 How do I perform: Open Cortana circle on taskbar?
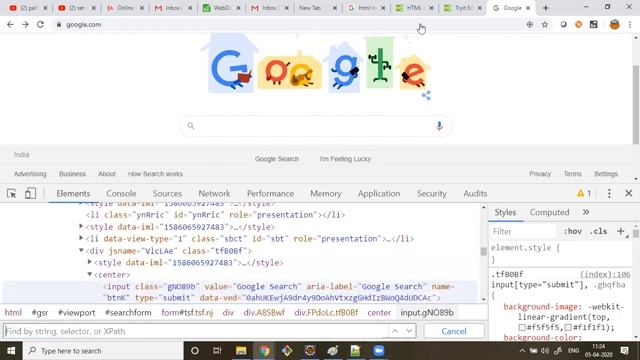[x=195, y=351]
